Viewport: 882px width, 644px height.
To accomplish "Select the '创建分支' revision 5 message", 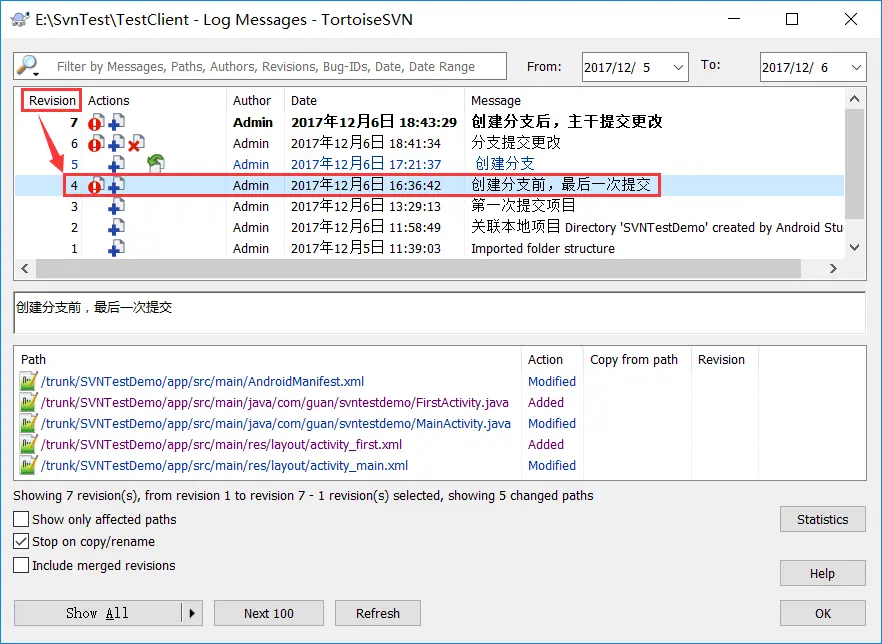I will (505, 164).
